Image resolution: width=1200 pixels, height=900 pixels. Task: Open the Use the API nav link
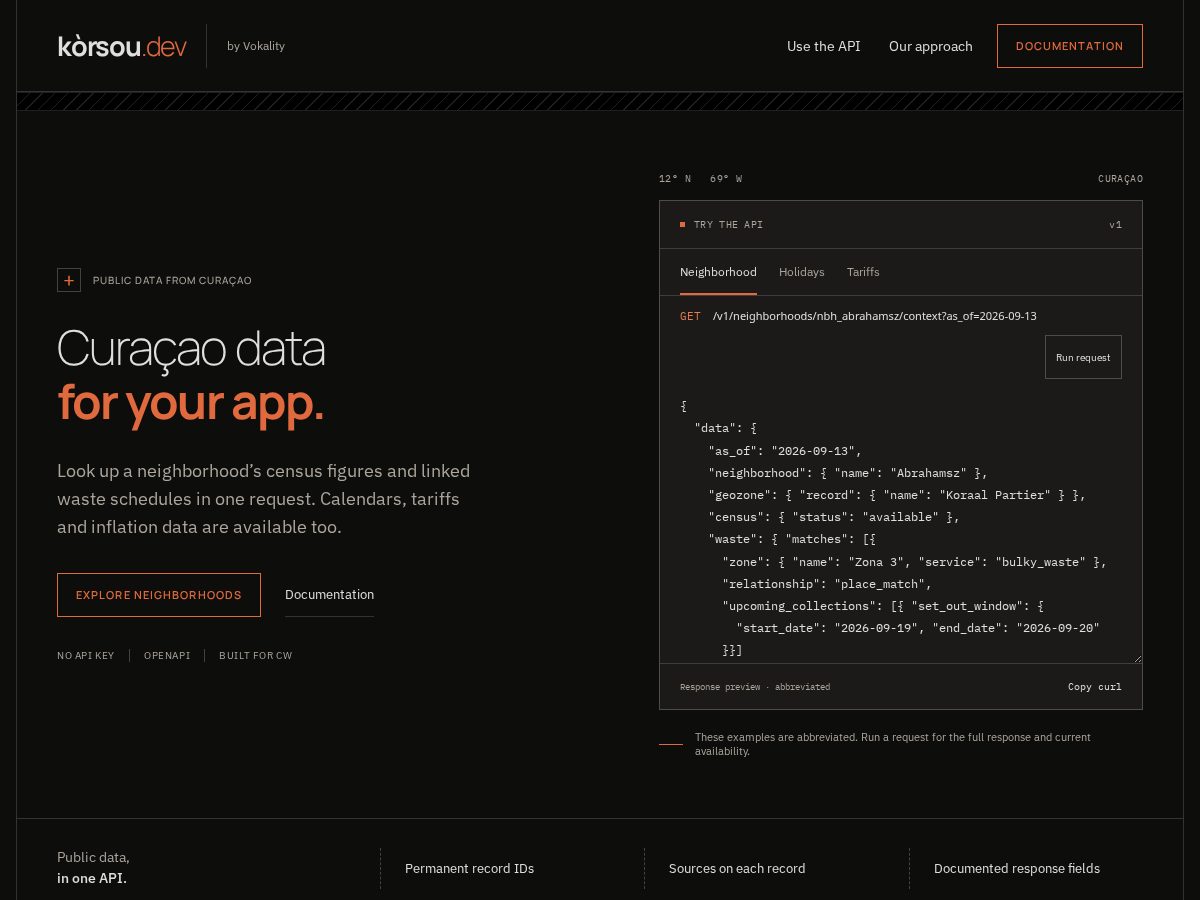click(823, 46)
